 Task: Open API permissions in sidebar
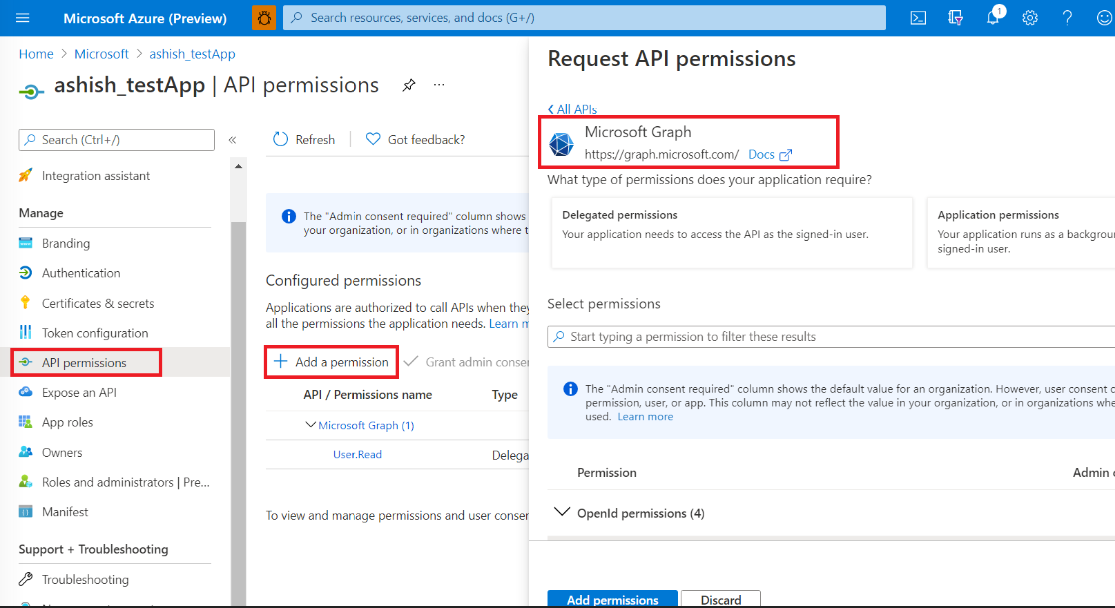(x=86, y=363)
